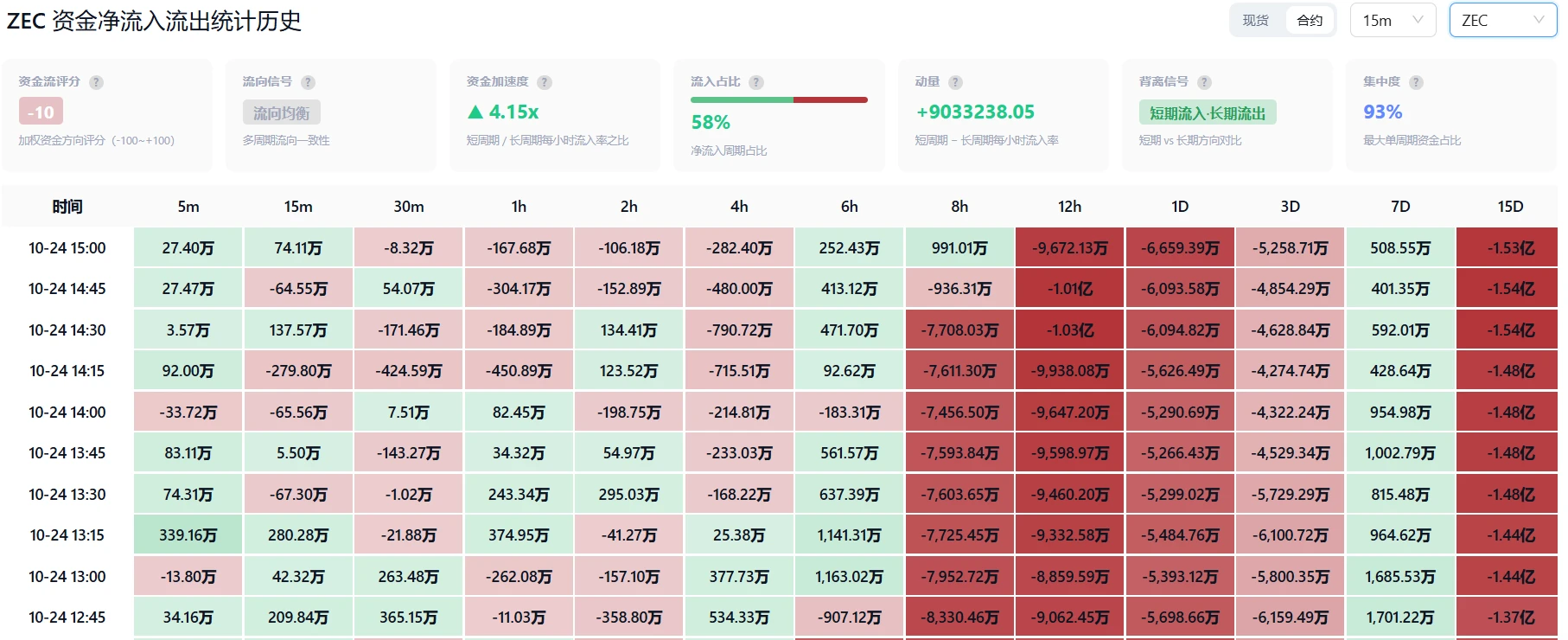
Task: Open the 15m interval dropdown
Action: 1393,20
